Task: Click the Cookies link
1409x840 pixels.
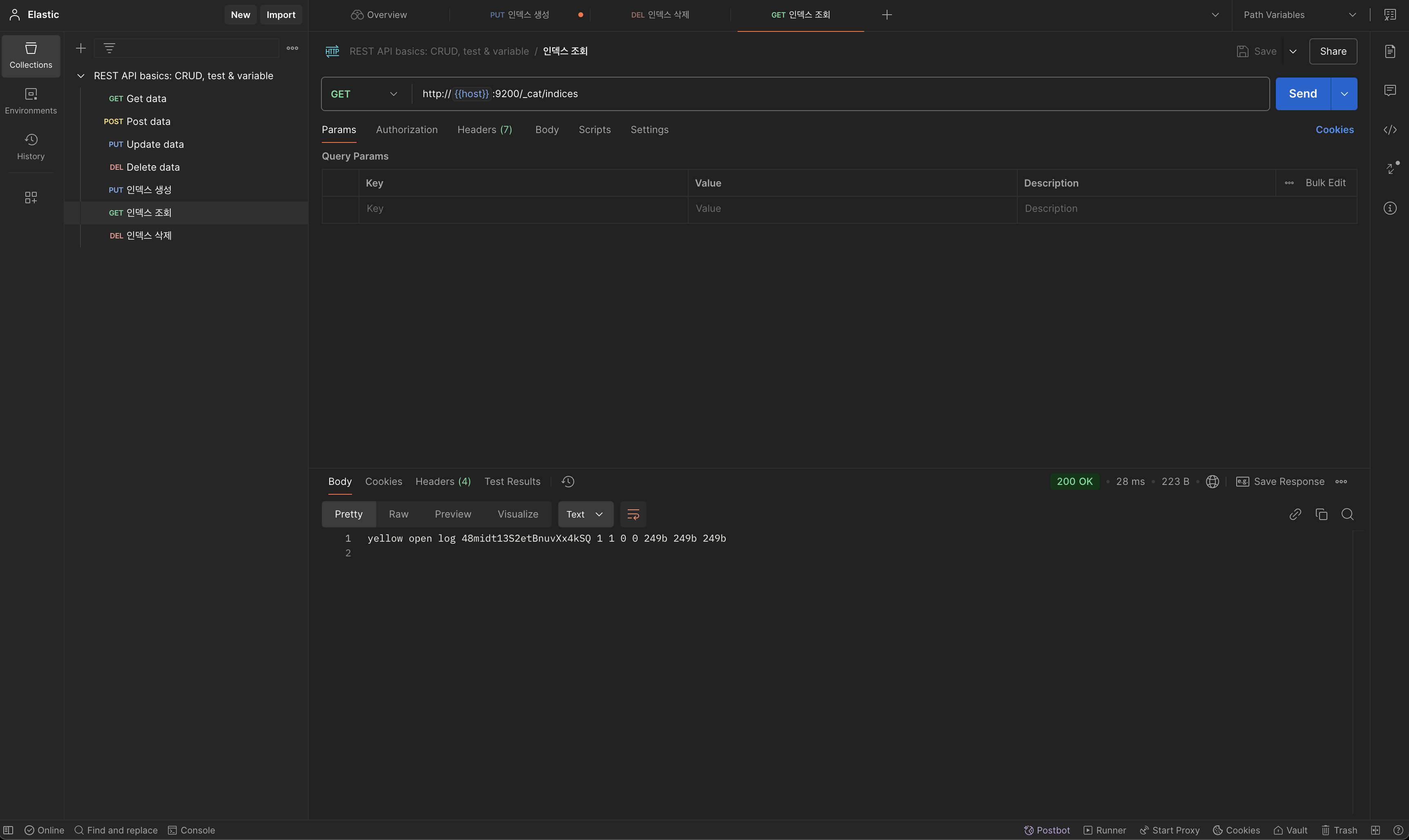Action: [1334, 130]
